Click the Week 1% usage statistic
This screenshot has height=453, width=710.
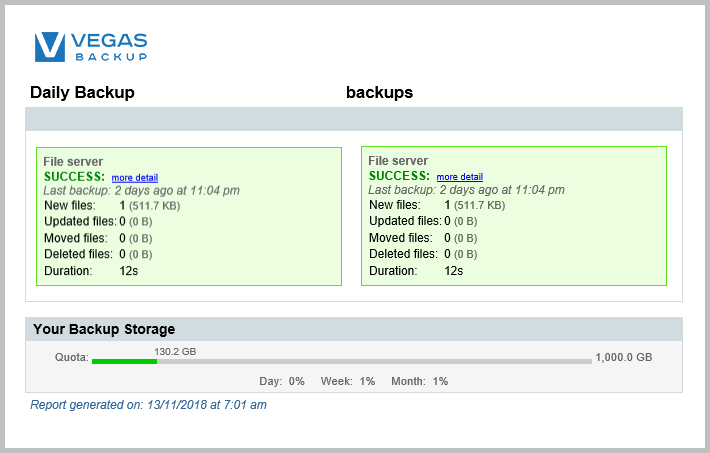tap(347, 381)
